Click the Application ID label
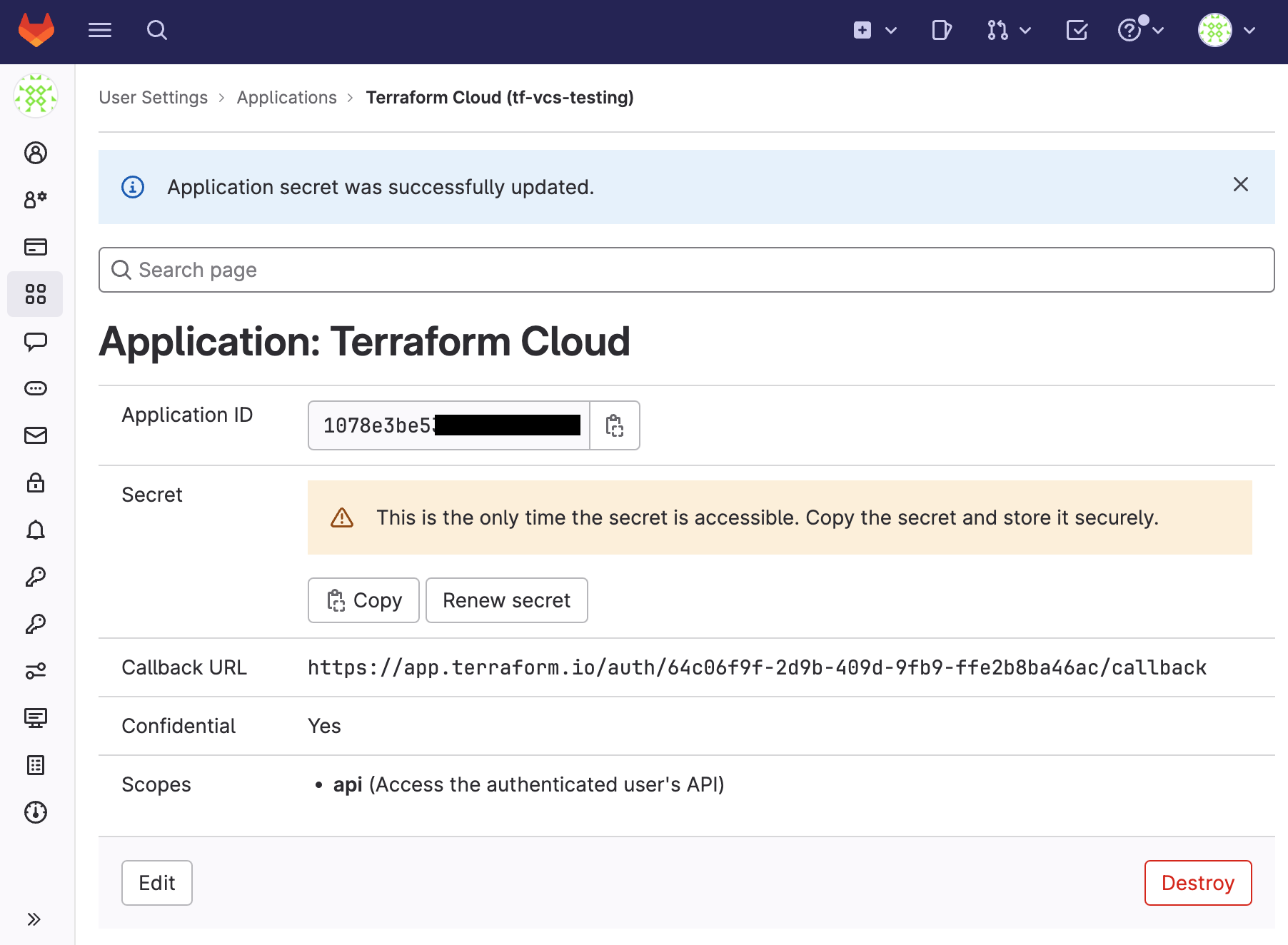 (x=187, y=415)
